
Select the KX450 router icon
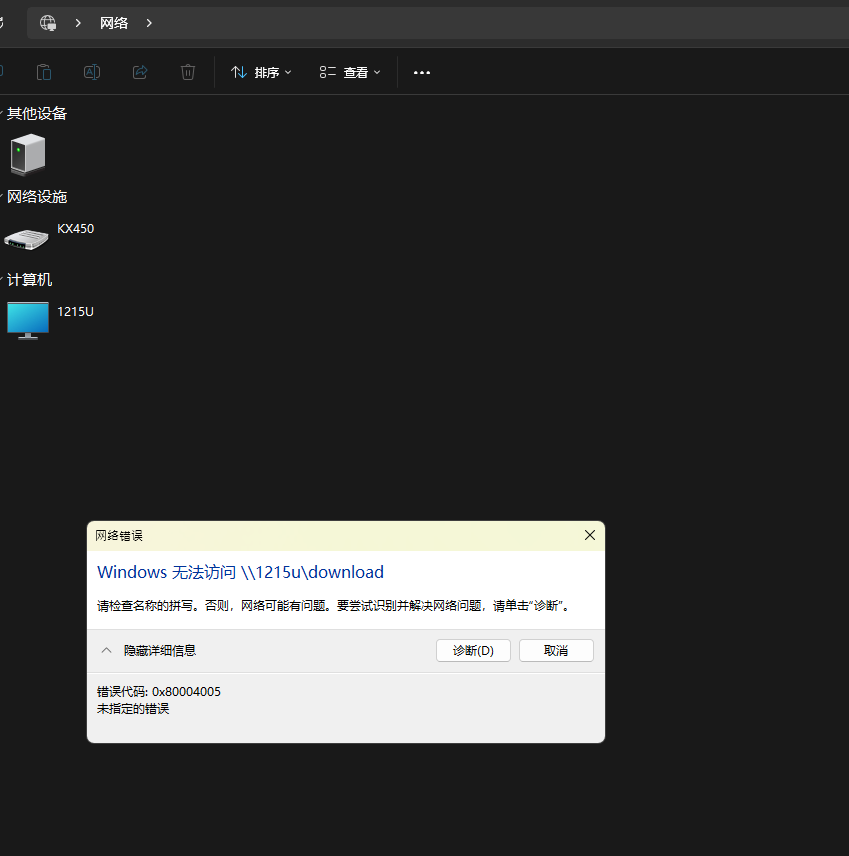coord(26,239)
